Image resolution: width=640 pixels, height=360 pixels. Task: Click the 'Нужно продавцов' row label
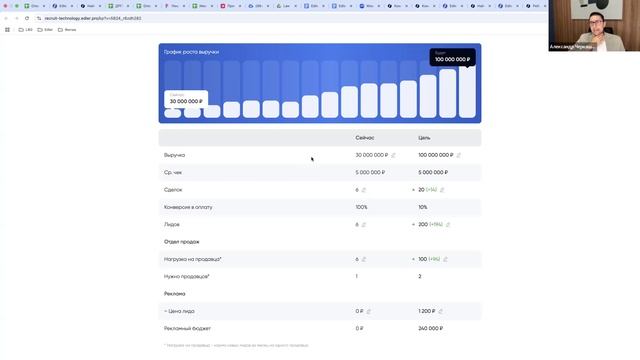pos(187,277)
